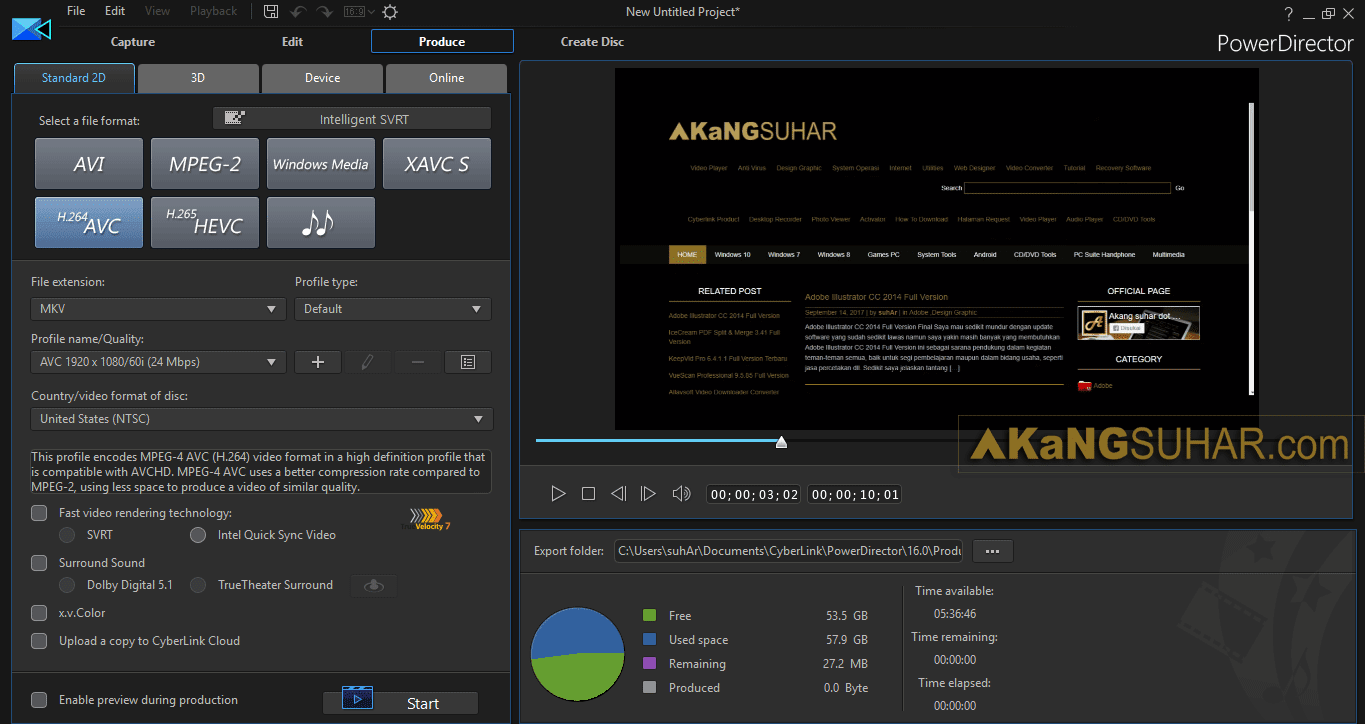This screenshot has width=1365, height=724.
Task: Click the undo arrow icon
Action: (x=298, y=12)
